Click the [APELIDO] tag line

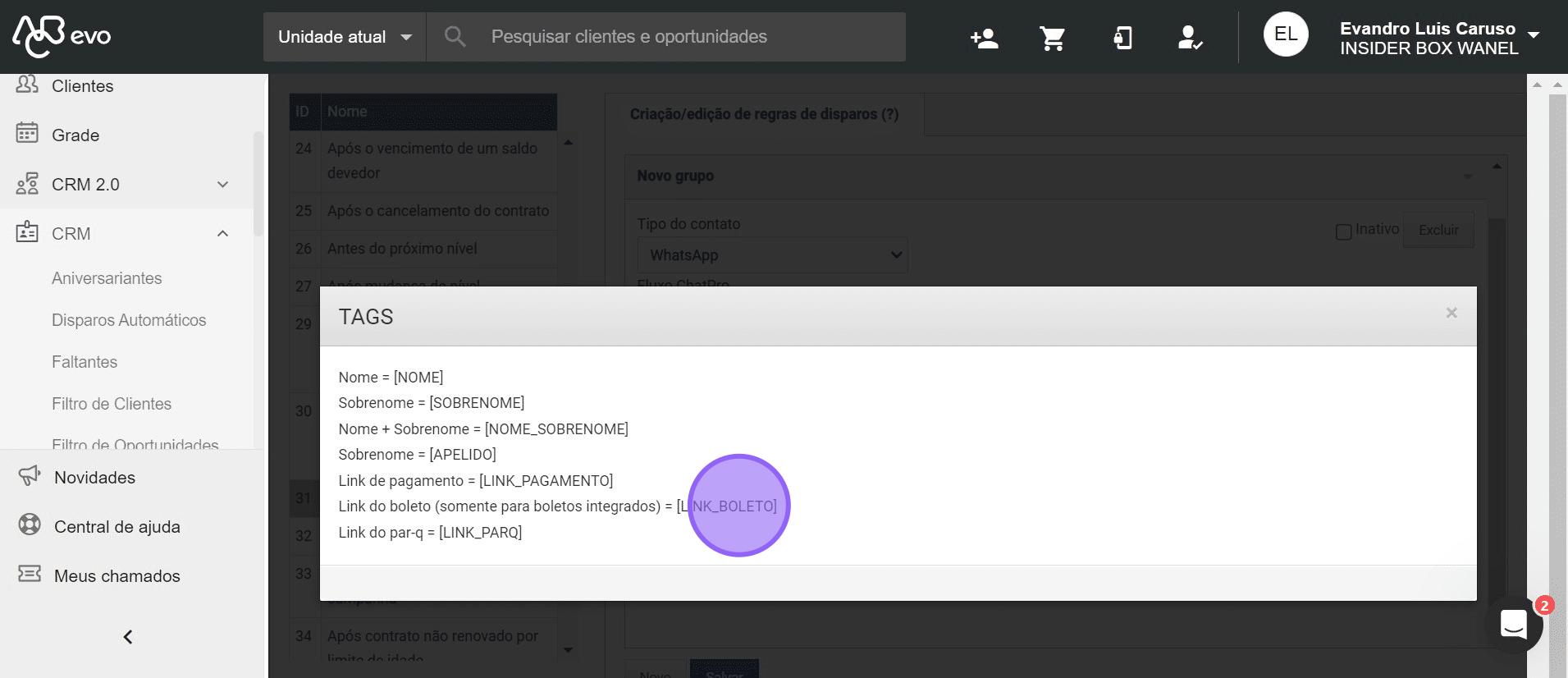click(417, 455)
